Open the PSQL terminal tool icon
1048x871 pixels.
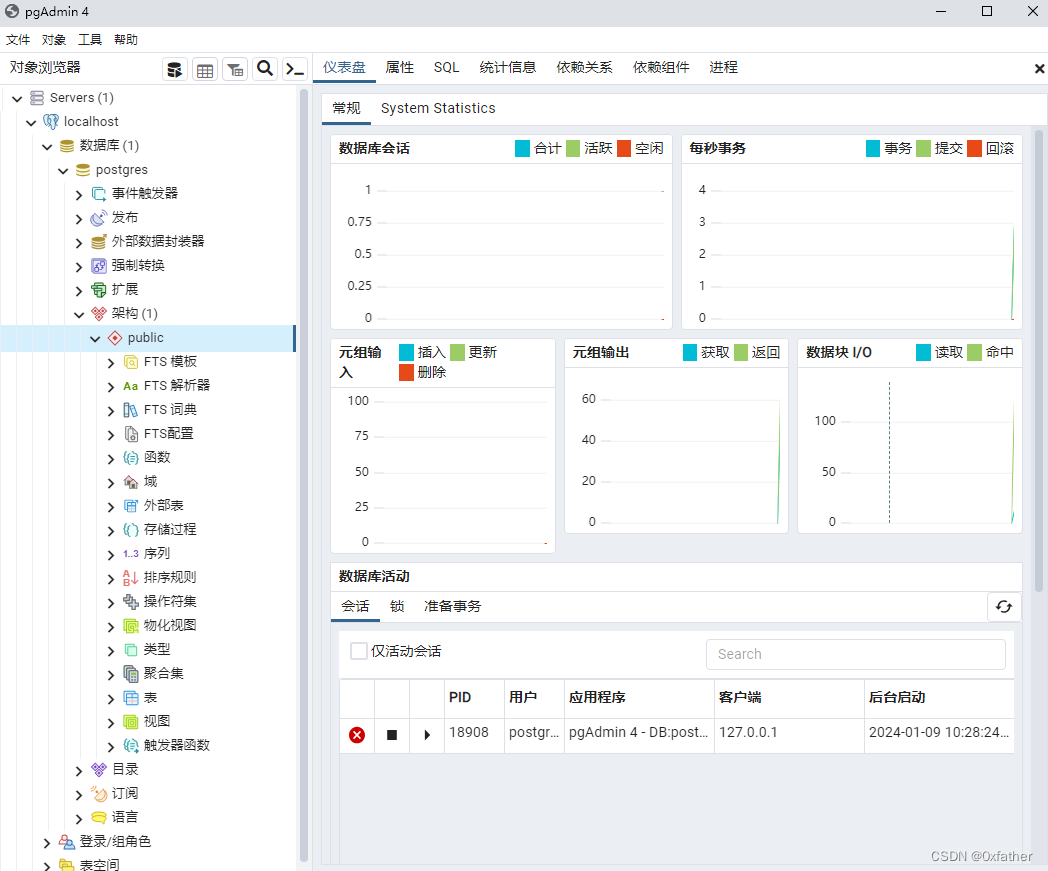coord(294,68)
